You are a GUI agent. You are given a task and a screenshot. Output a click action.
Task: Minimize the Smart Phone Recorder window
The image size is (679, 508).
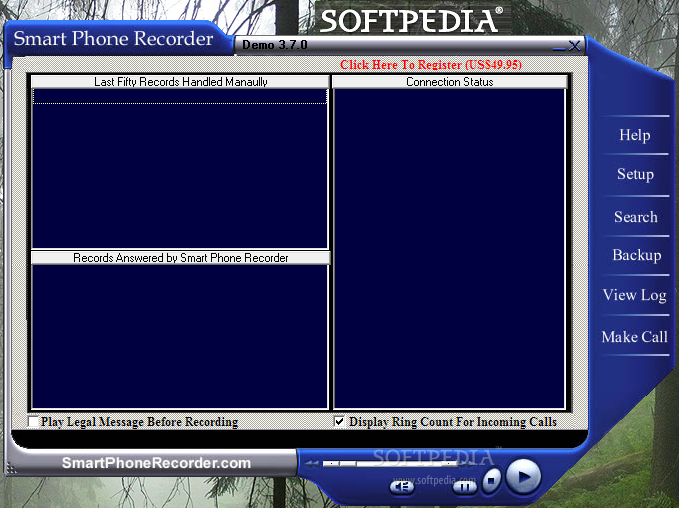coord(559,47)
